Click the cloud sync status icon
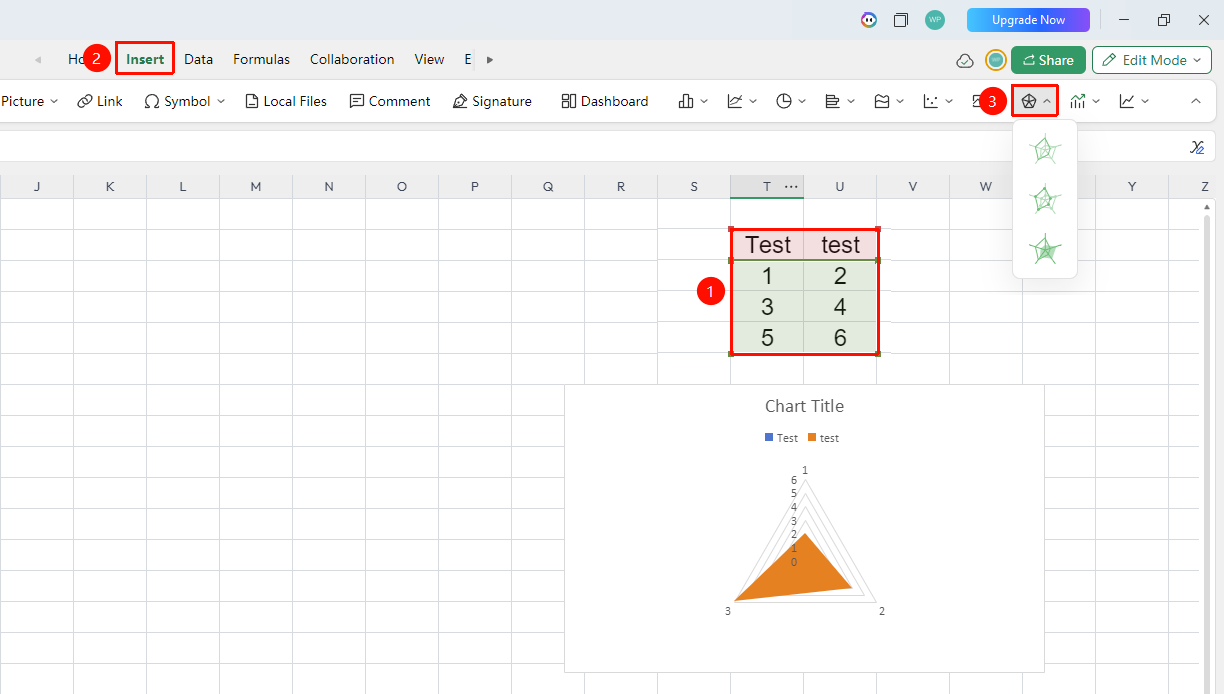Screen dimensions: 1224x694 coord(965,60)
